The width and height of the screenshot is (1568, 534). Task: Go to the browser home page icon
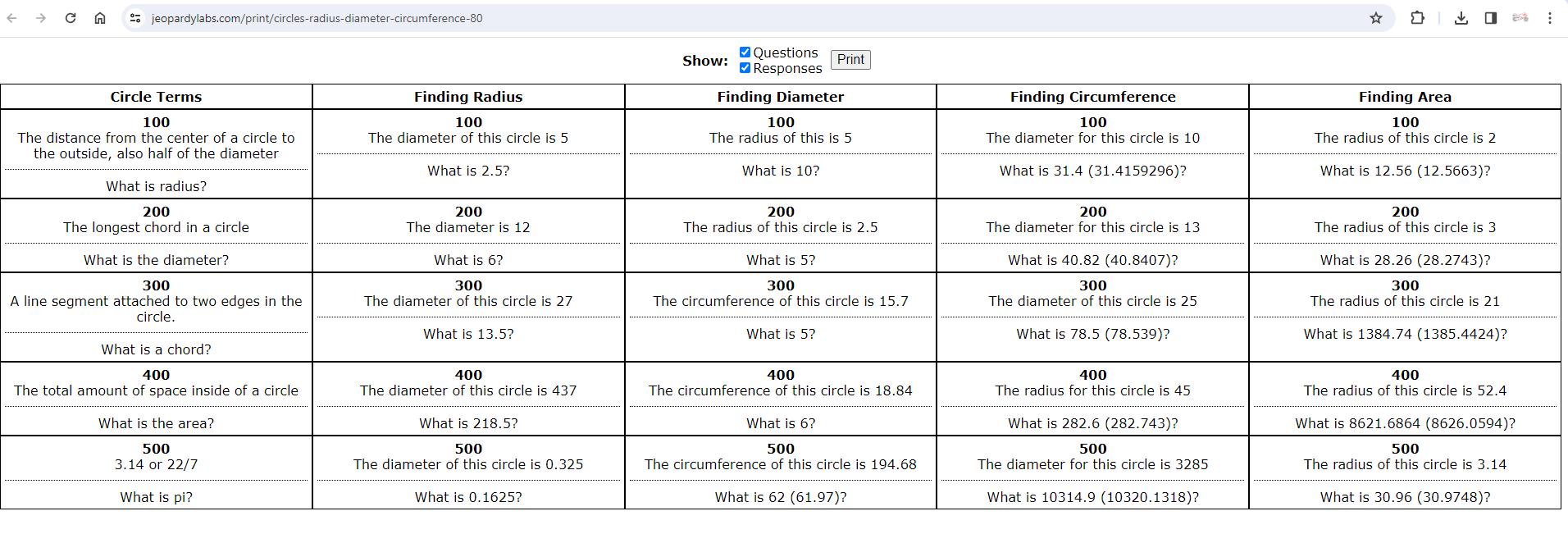click(100, 18)
